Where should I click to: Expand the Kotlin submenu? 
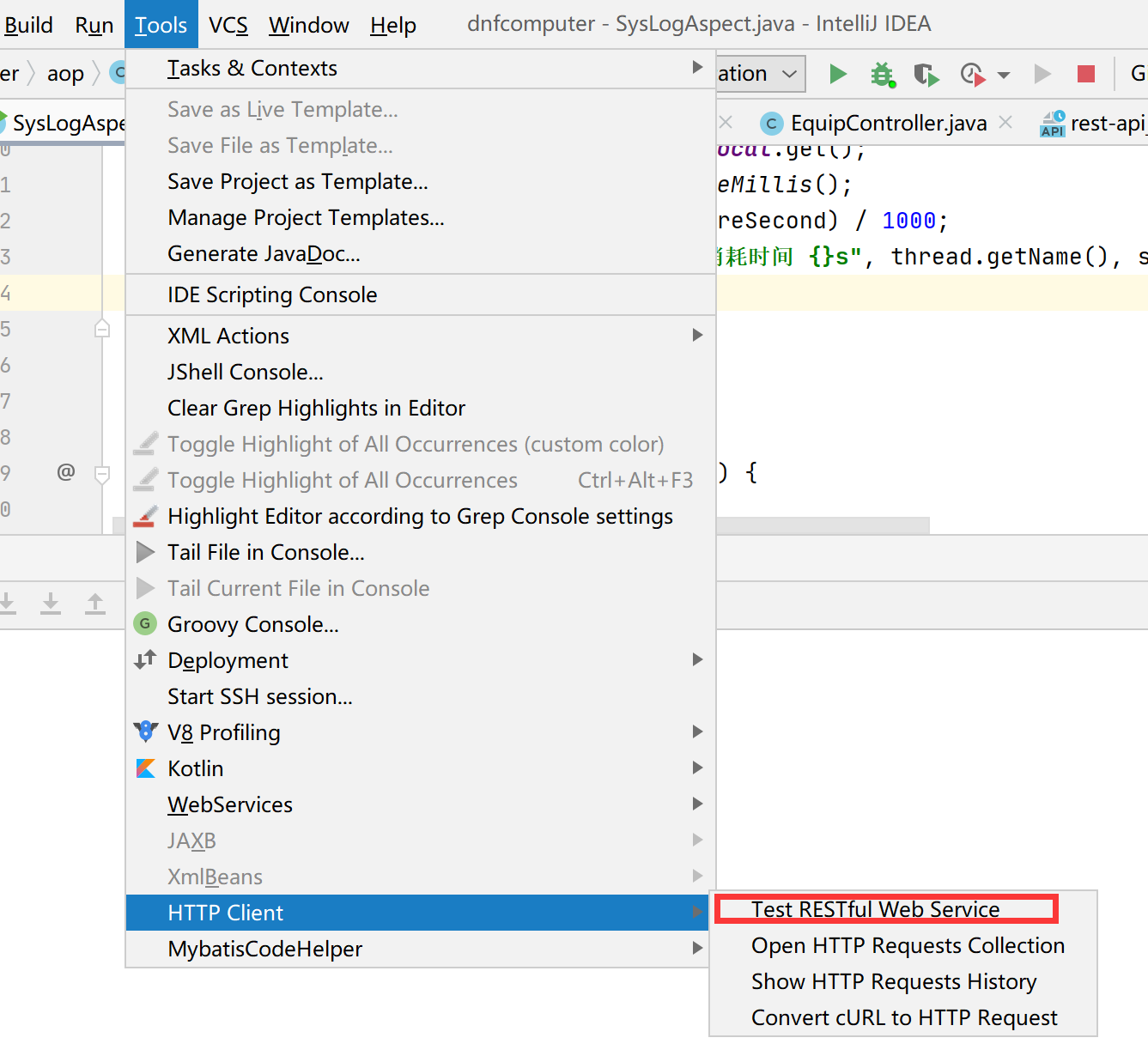421,769
